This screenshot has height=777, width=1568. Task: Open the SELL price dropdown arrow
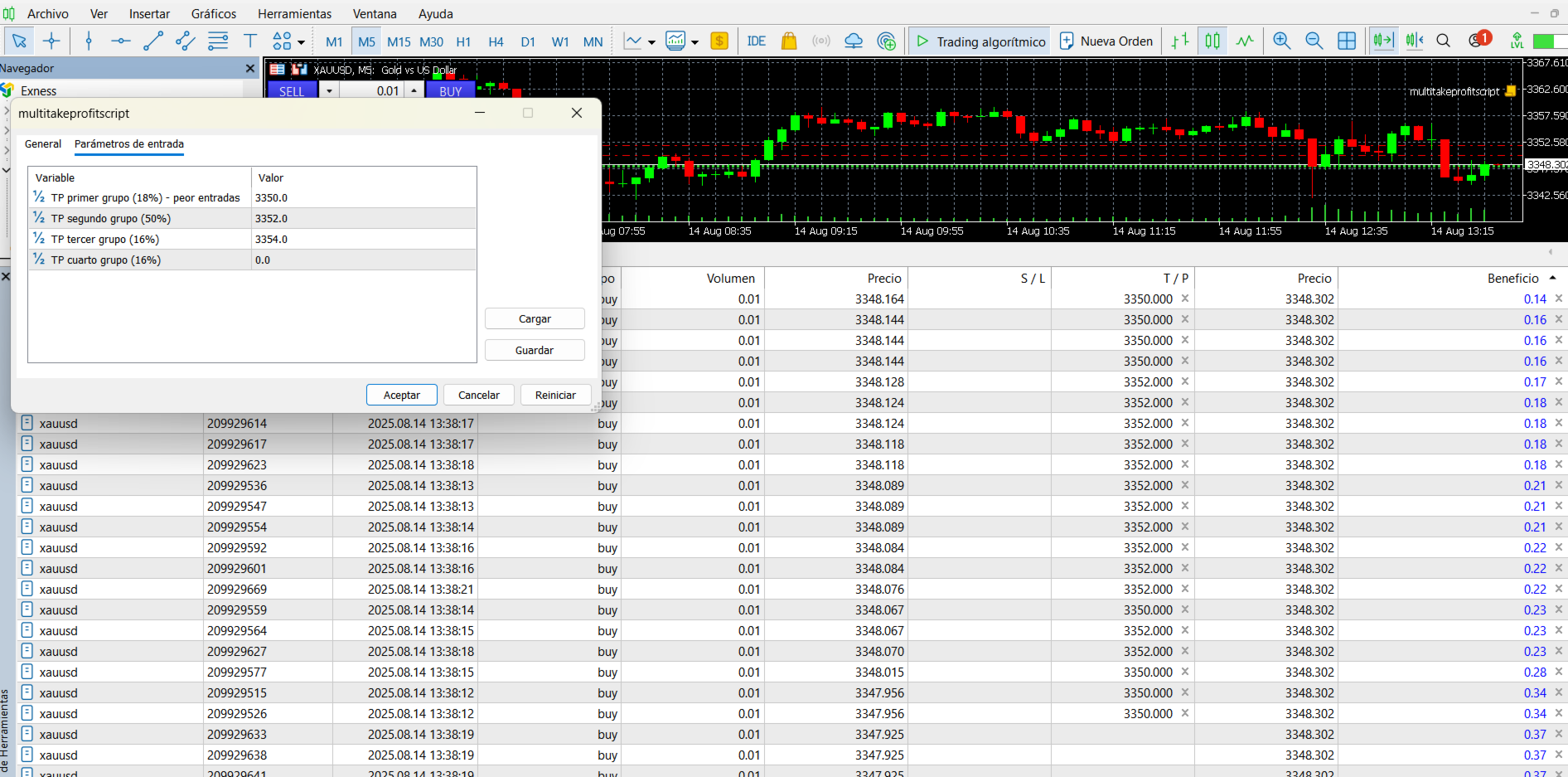(329, 90)
